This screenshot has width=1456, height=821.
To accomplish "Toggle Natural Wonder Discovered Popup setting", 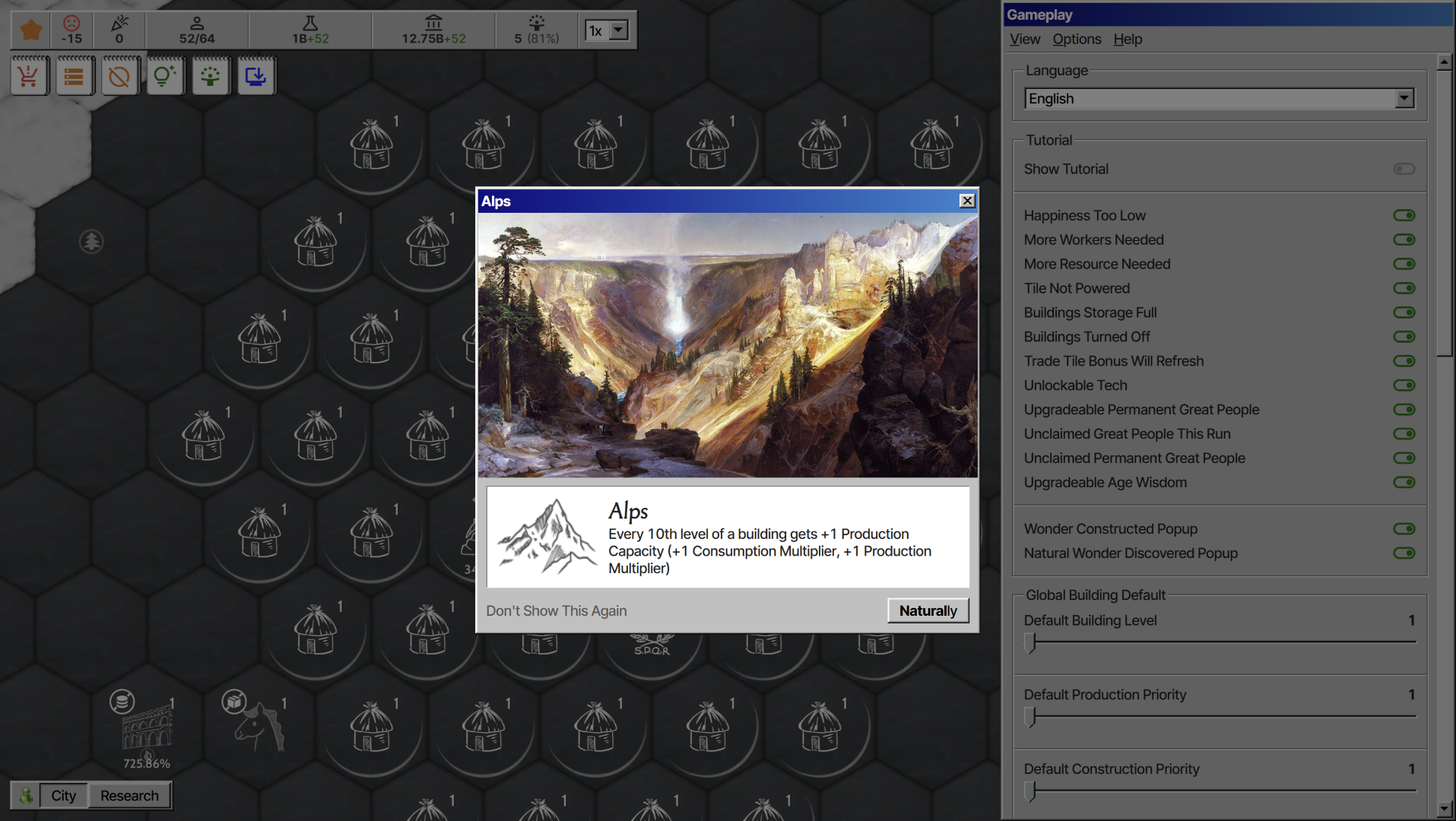I will point(1404,553).
